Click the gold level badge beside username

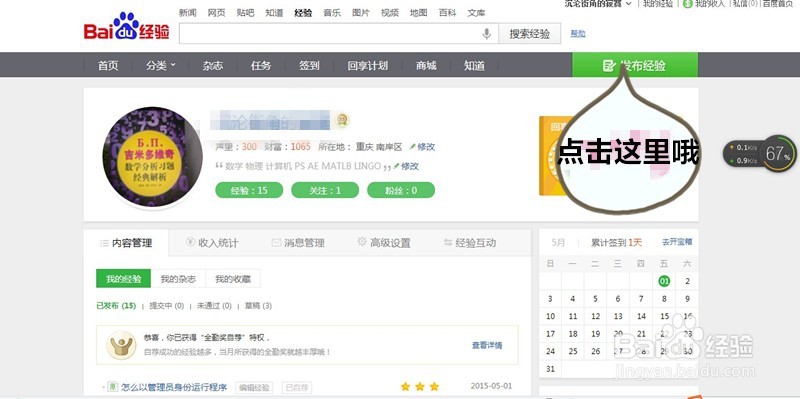click(342, 121)
